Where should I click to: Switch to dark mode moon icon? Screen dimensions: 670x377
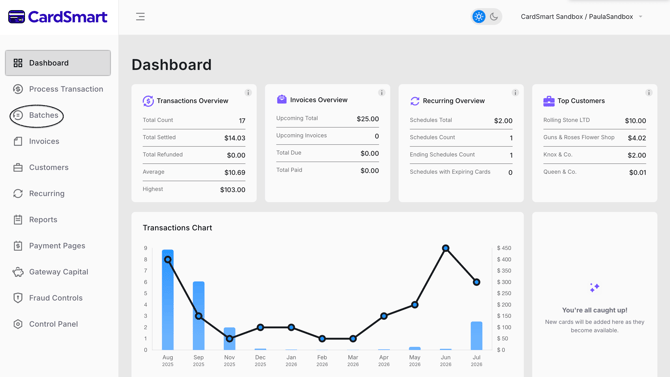(494, 17)
